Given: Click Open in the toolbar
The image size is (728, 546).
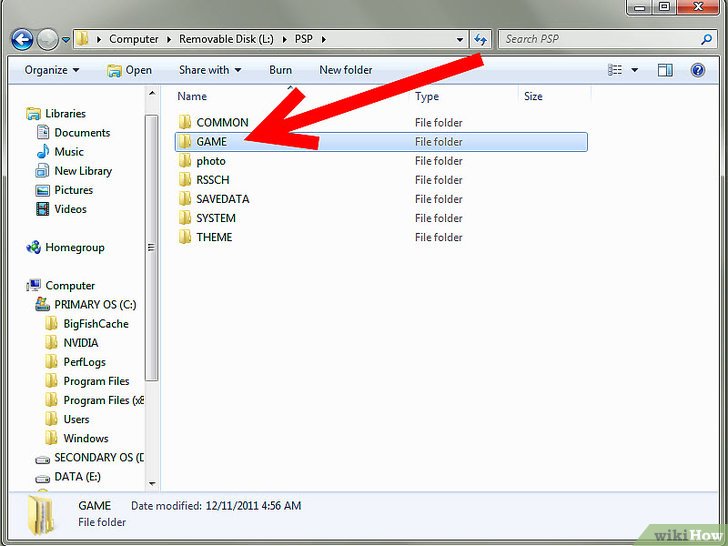Looking at the screenshot, I should [x=129, y=70].
